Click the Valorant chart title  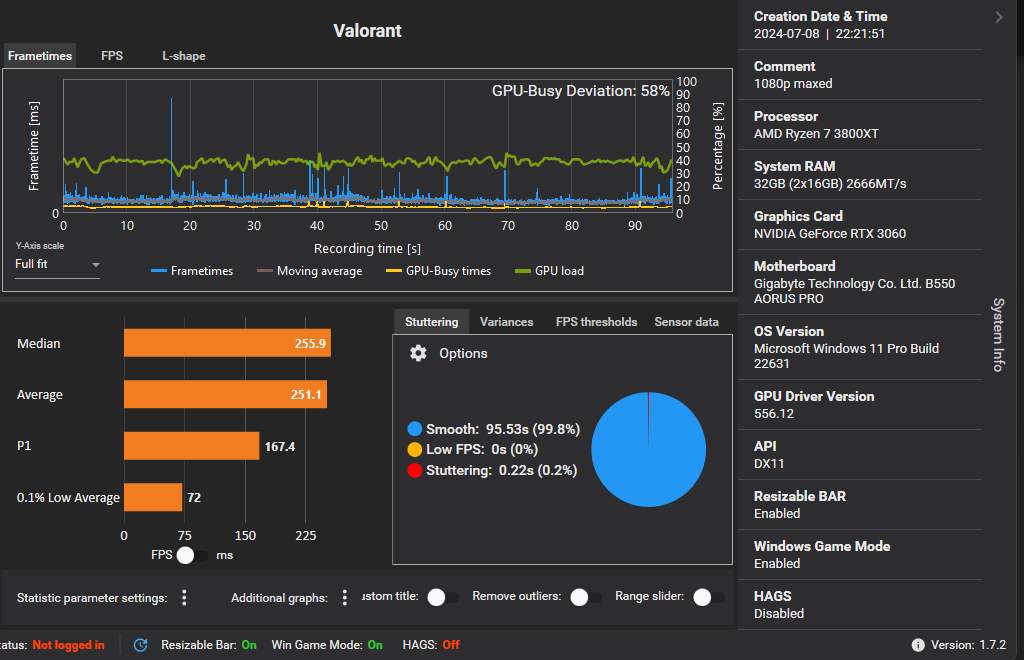coord(368,31)
